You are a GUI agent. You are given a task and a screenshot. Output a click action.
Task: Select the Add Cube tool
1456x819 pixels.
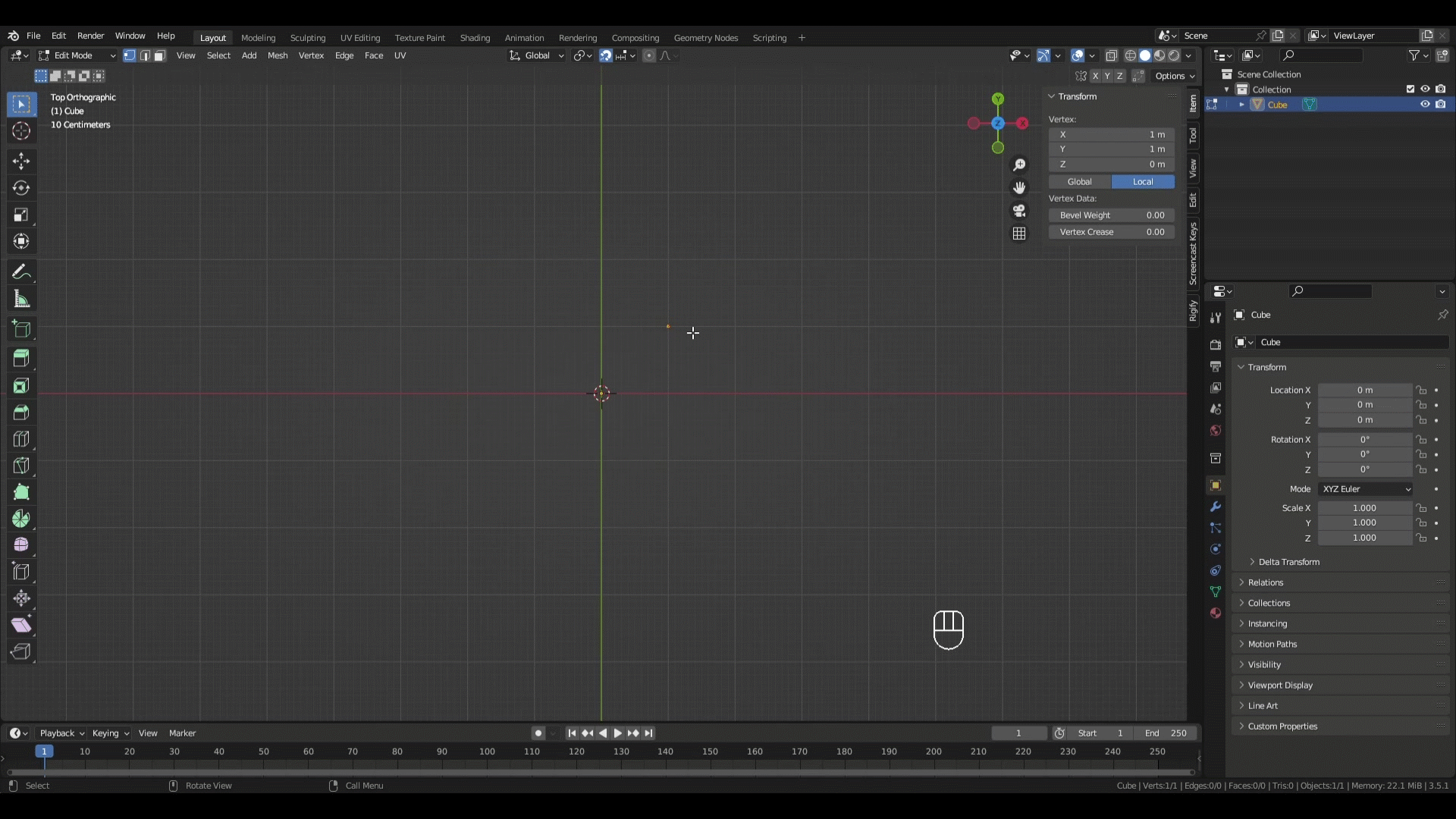[21, 329]
